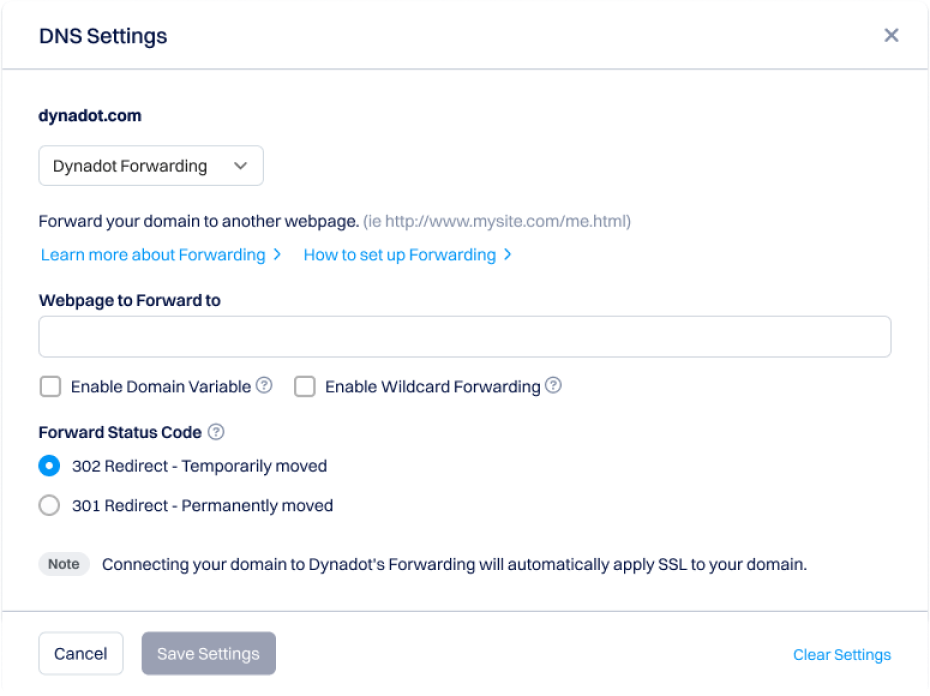The image size is (930, 696).
Task: Click the Save Settings button
Action: [x=208, y=654]
